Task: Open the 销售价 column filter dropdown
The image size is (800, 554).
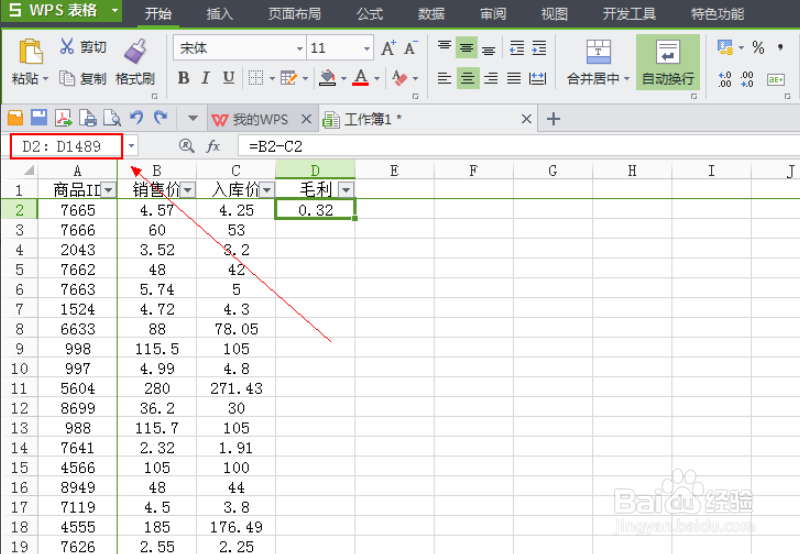Action: [188, 190]
